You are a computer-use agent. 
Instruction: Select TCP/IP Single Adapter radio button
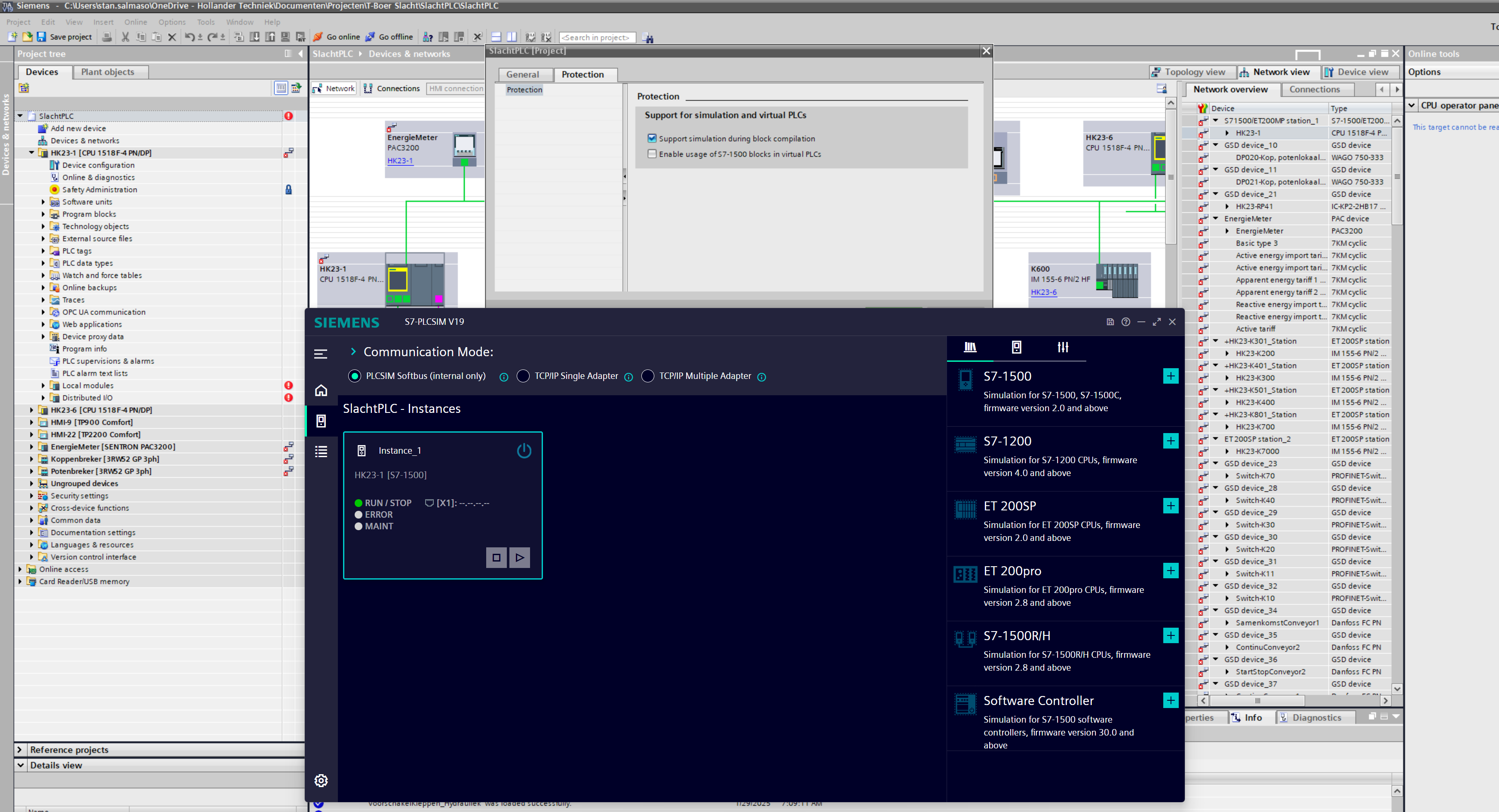[523, 376]
